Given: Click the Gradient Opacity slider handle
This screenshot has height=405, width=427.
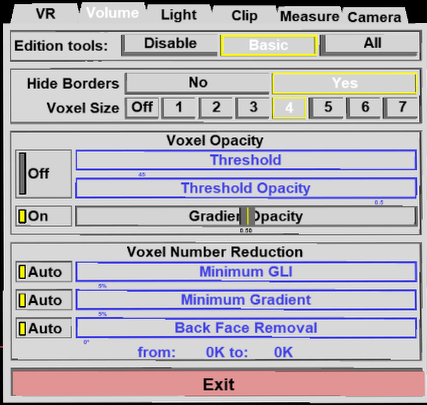Looking at the screenshot, I should click(x=248, y=216).
